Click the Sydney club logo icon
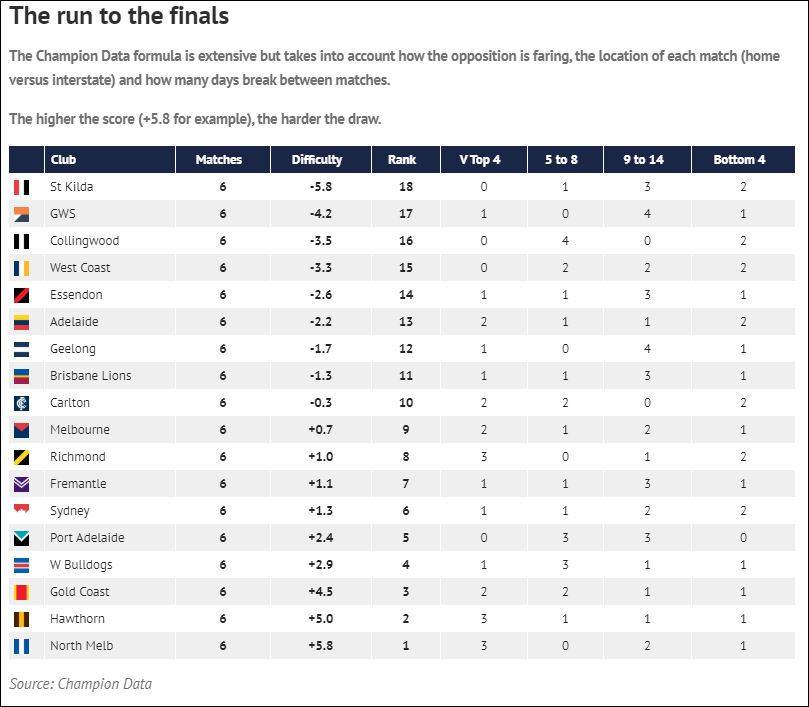The height and width of the screenshot is (707, 809). [x=22, y=509]
